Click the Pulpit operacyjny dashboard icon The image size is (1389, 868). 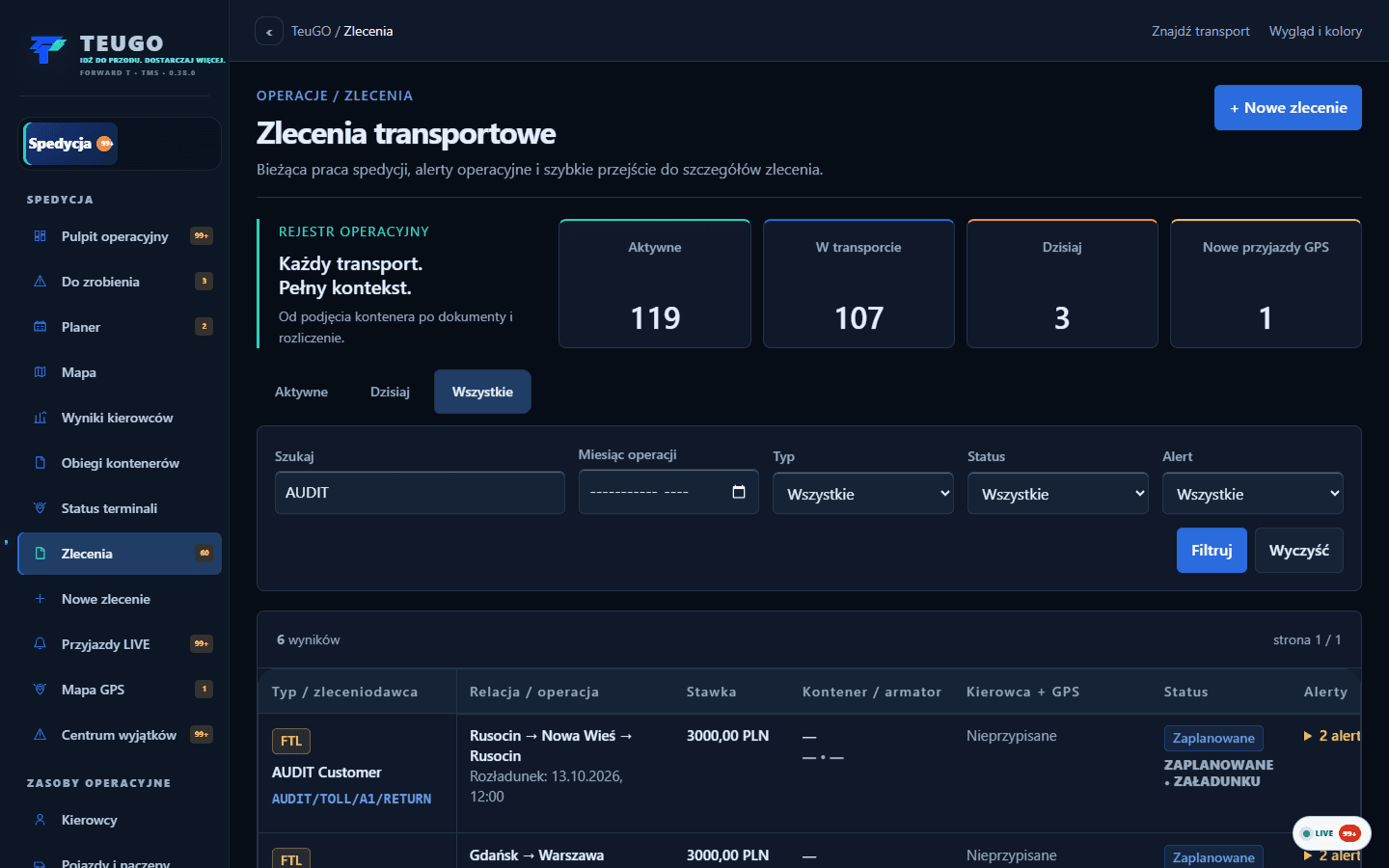40,236
